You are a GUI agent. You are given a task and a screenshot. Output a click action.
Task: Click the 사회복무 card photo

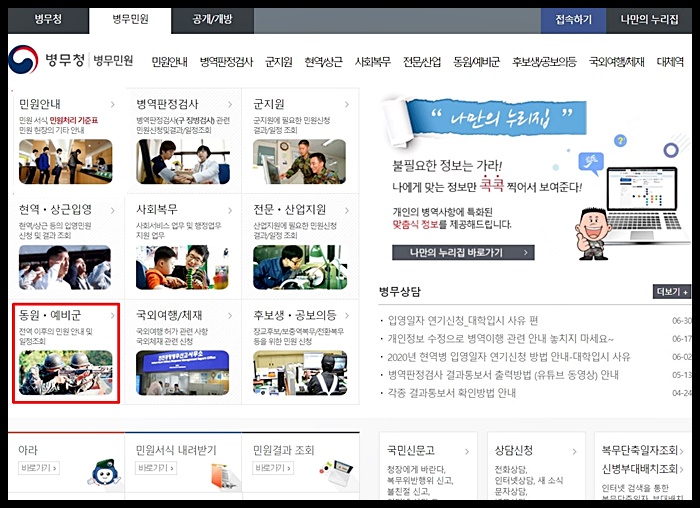183,267
